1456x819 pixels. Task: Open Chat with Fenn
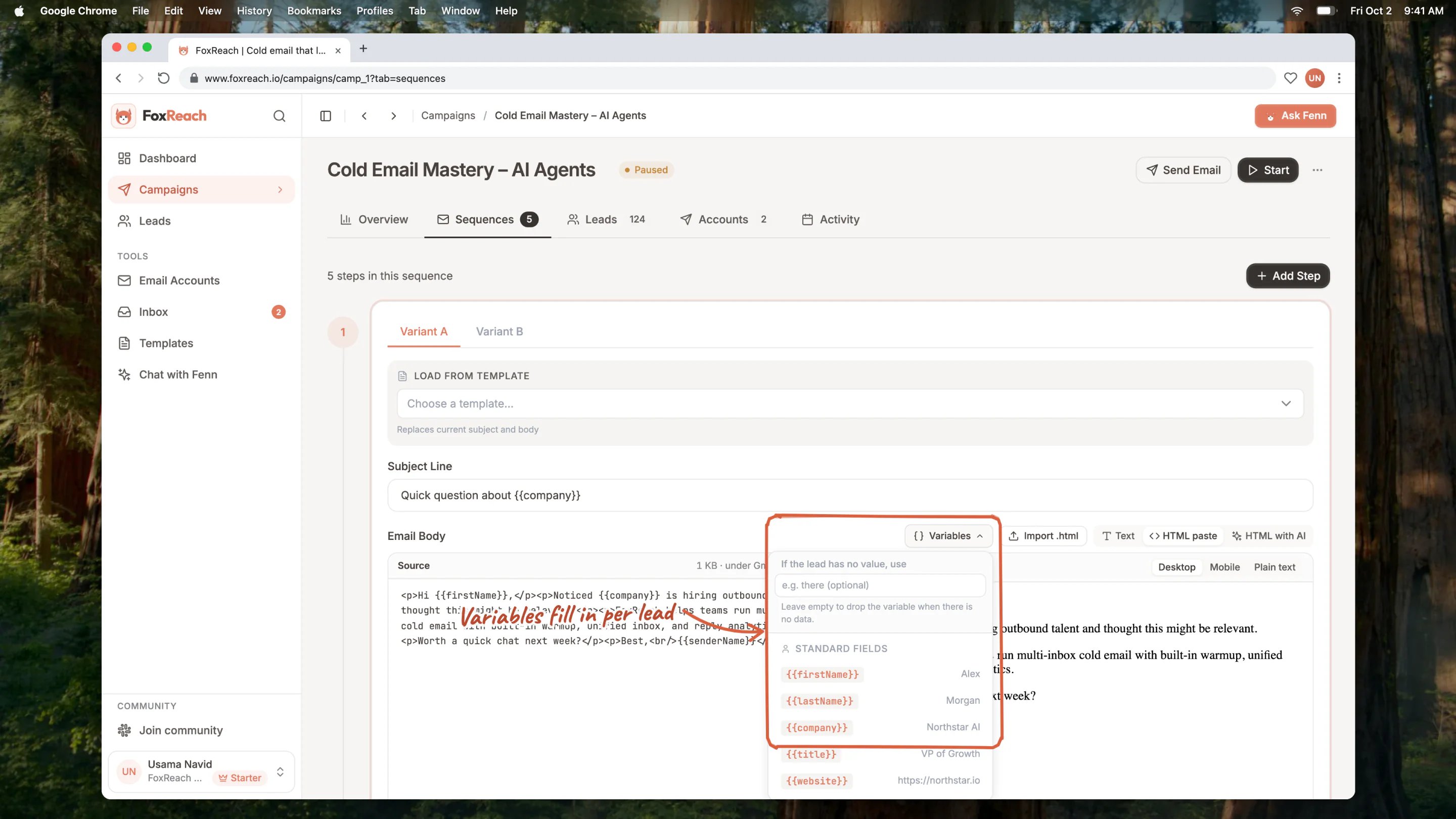point(201,375)
